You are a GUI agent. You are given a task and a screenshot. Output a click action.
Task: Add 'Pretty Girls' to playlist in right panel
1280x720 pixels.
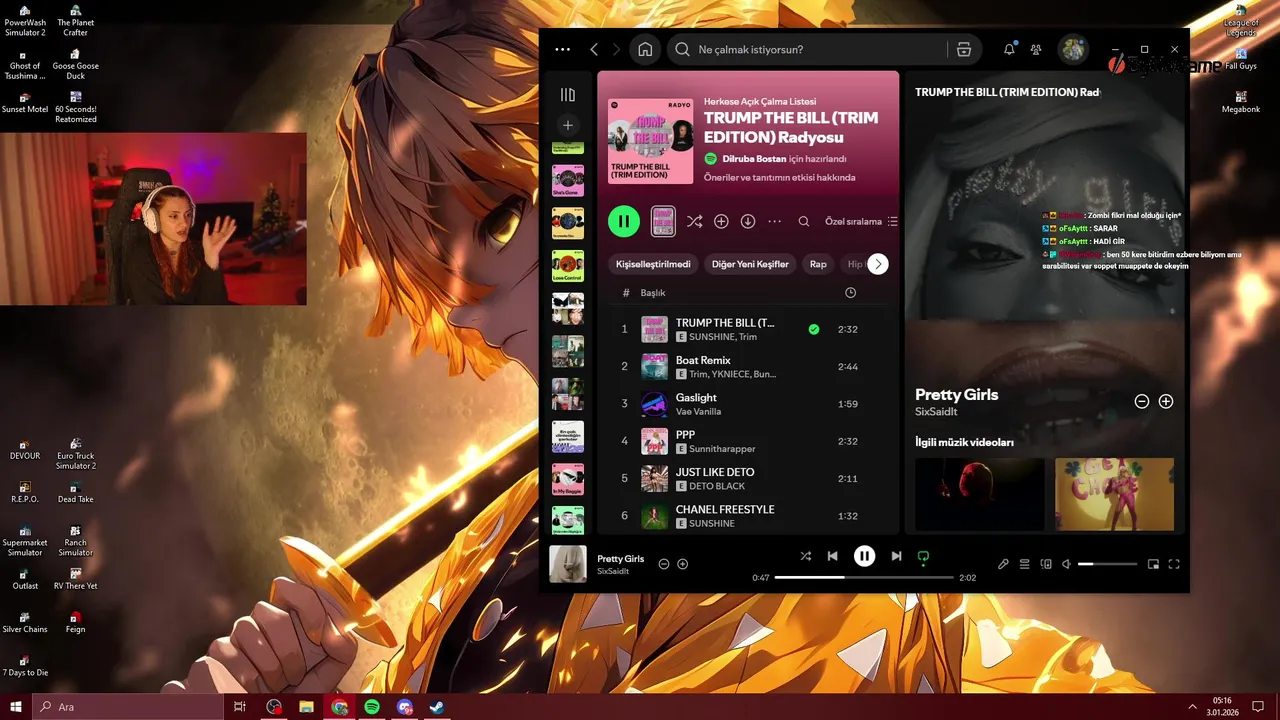(1166, 401)
